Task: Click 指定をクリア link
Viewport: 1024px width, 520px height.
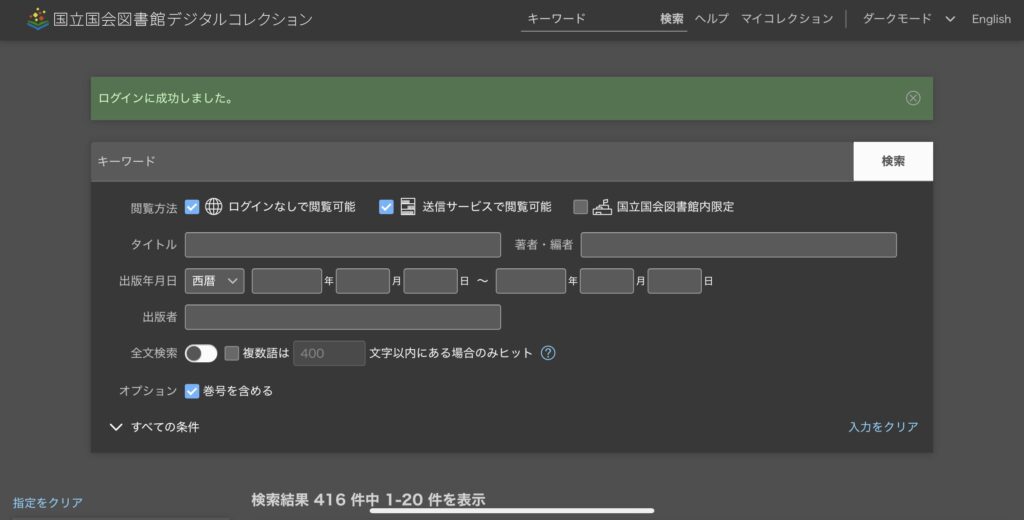Action: pos(48,502)
